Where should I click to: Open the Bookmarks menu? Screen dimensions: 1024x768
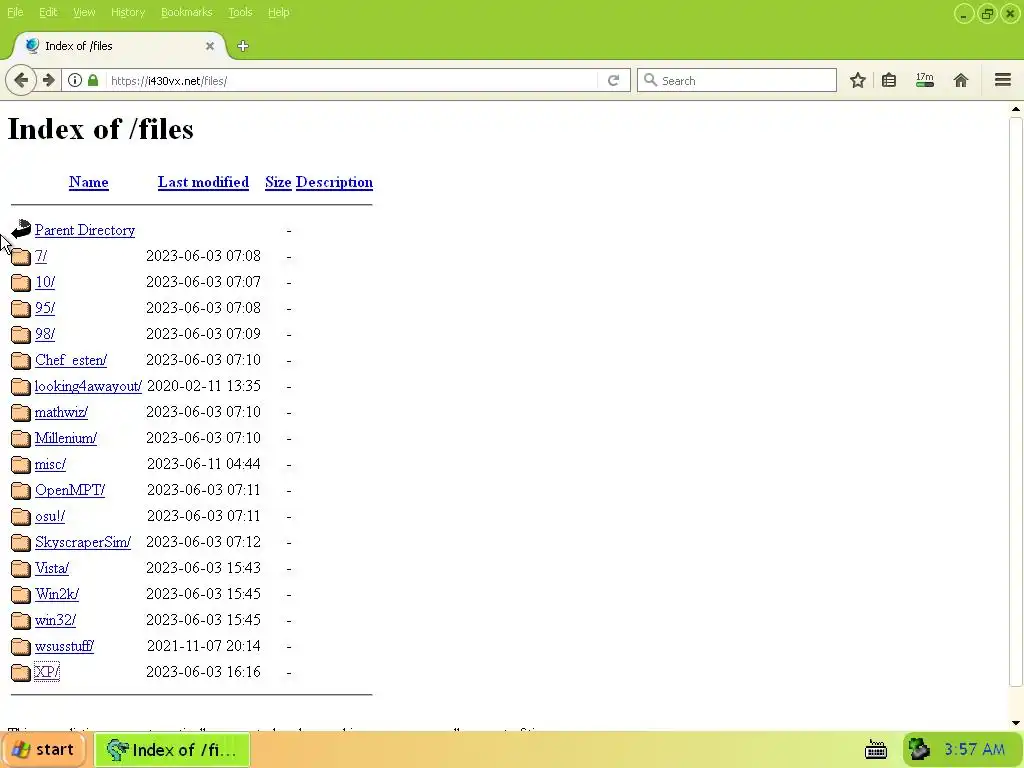[186, 12]
